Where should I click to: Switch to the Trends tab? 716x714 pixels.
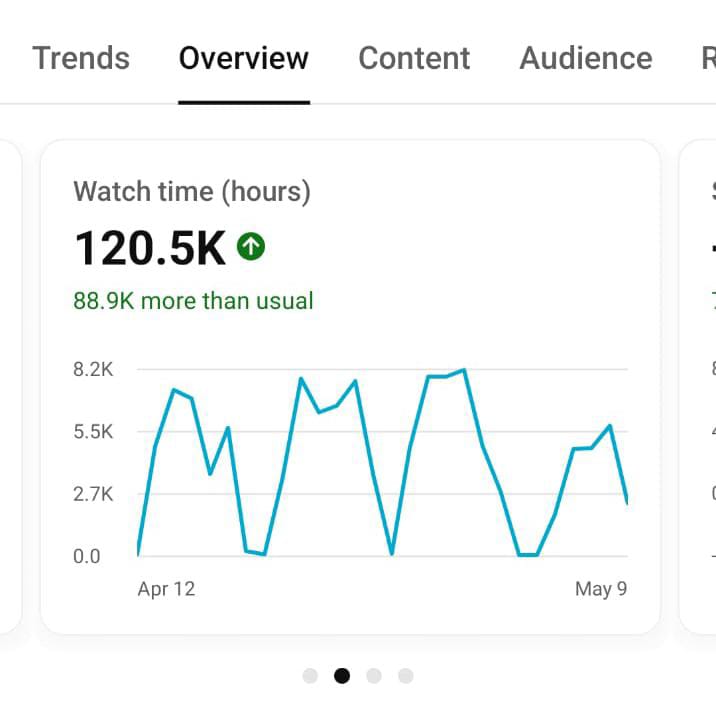click(81, 58)
